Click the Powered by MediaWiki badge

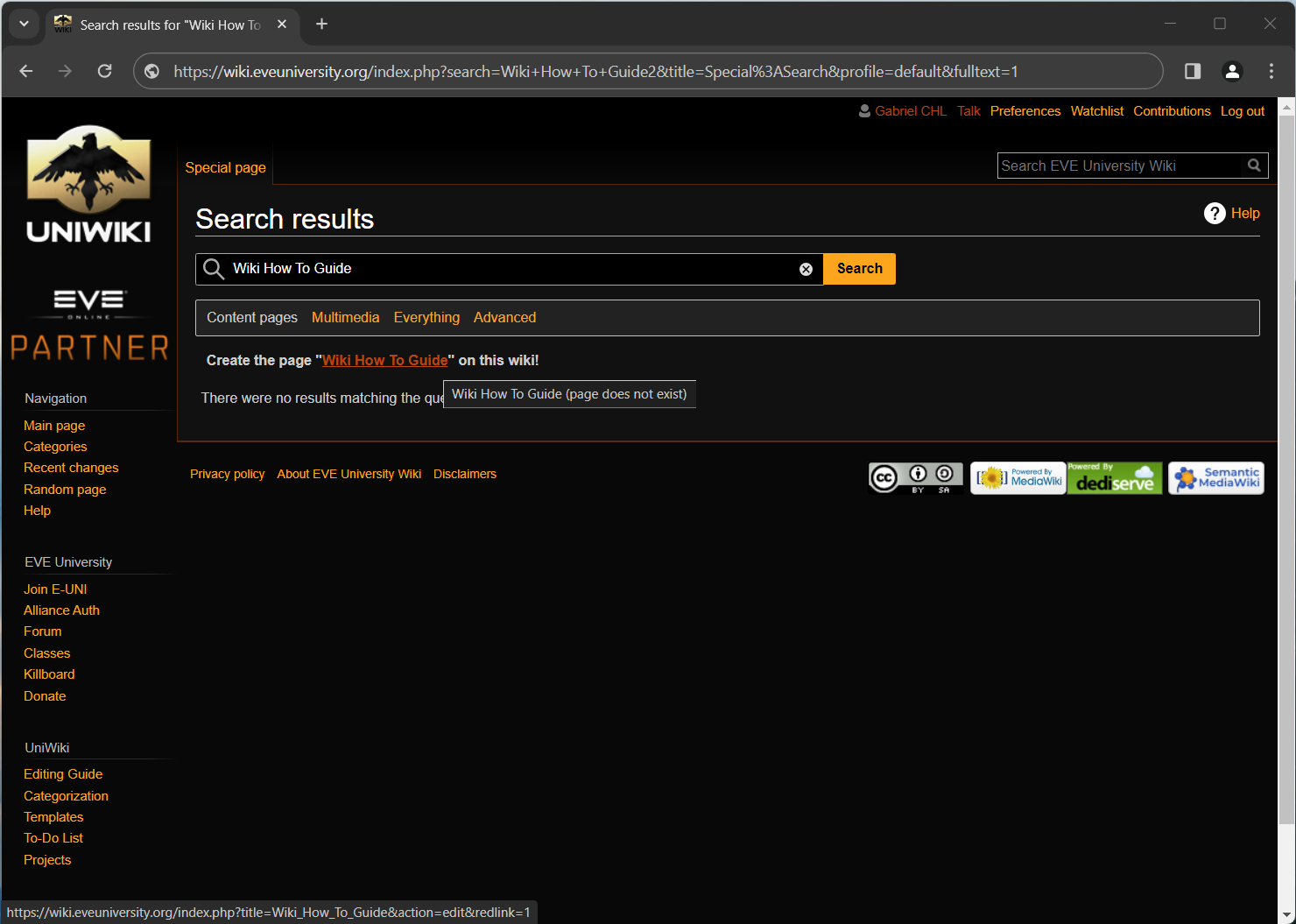(1018, 478)
